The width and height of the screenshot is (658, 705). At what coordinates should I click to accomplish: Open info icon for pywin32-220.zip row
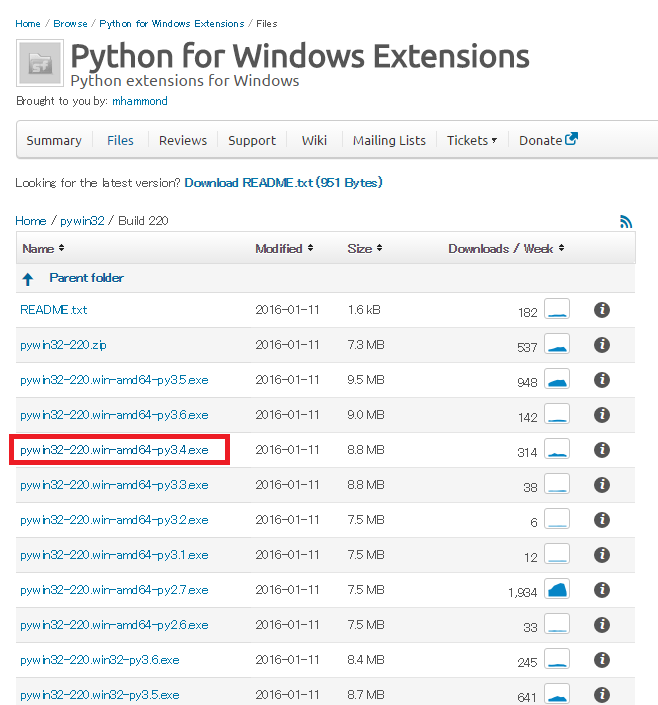602,345
